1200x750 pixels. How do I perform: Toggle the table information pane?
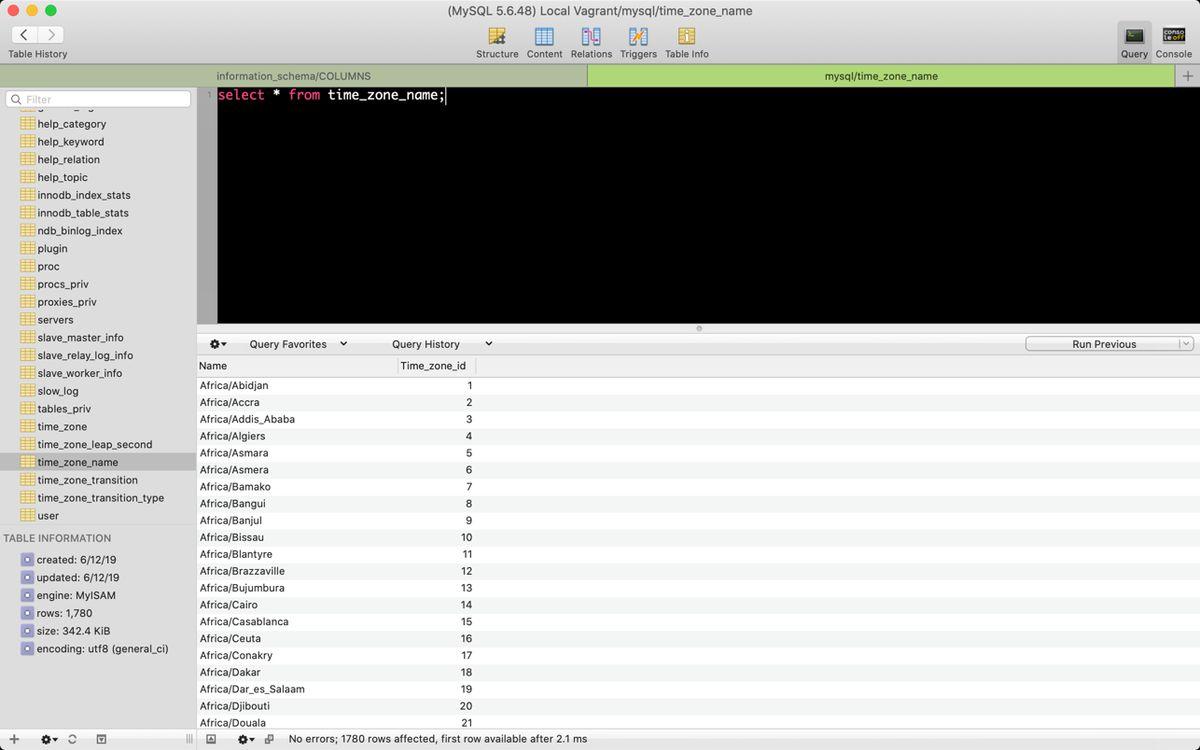coord(101,739)
